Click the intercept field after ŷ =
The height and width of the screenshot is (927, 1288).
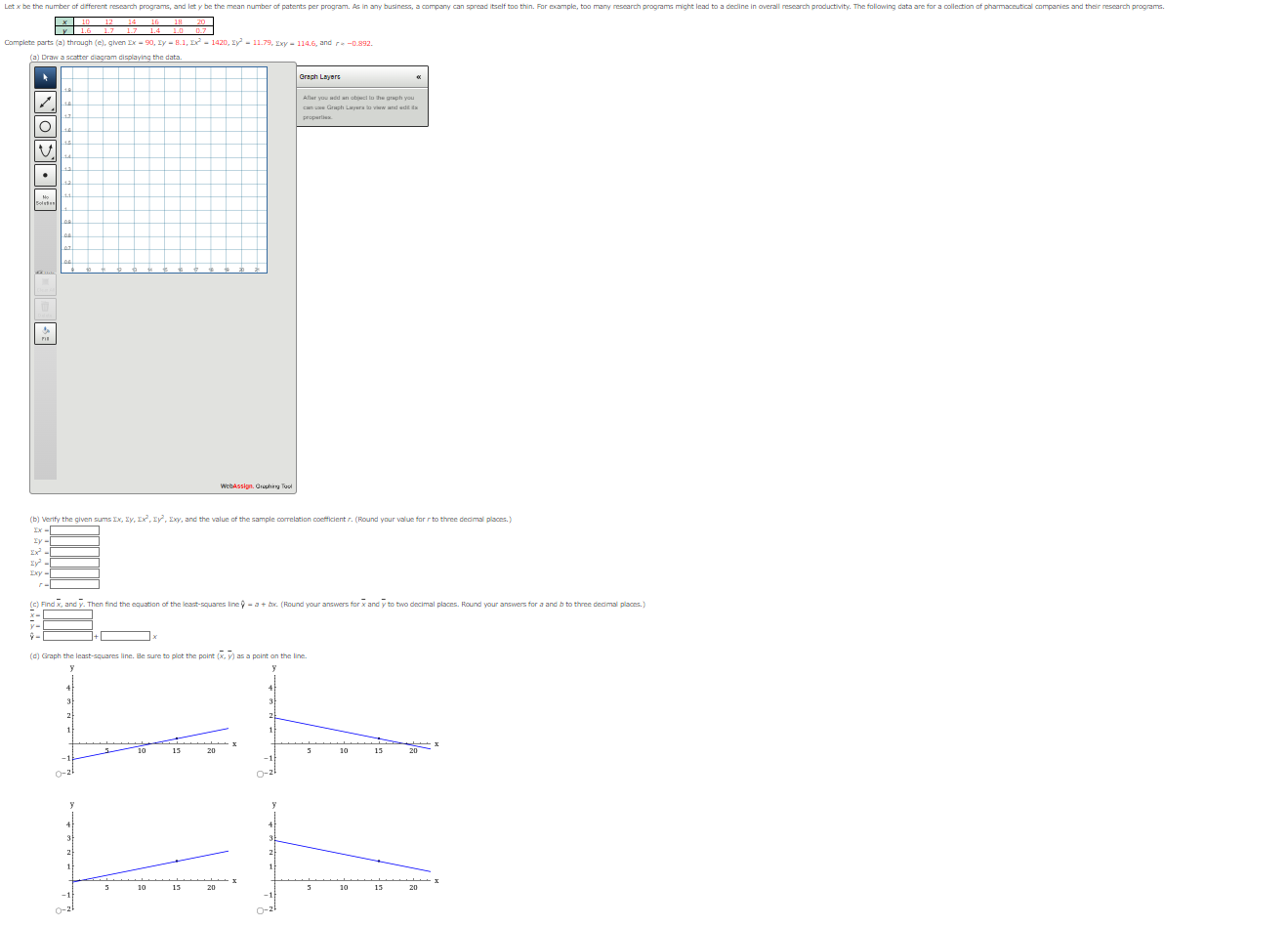click(67, 636)
